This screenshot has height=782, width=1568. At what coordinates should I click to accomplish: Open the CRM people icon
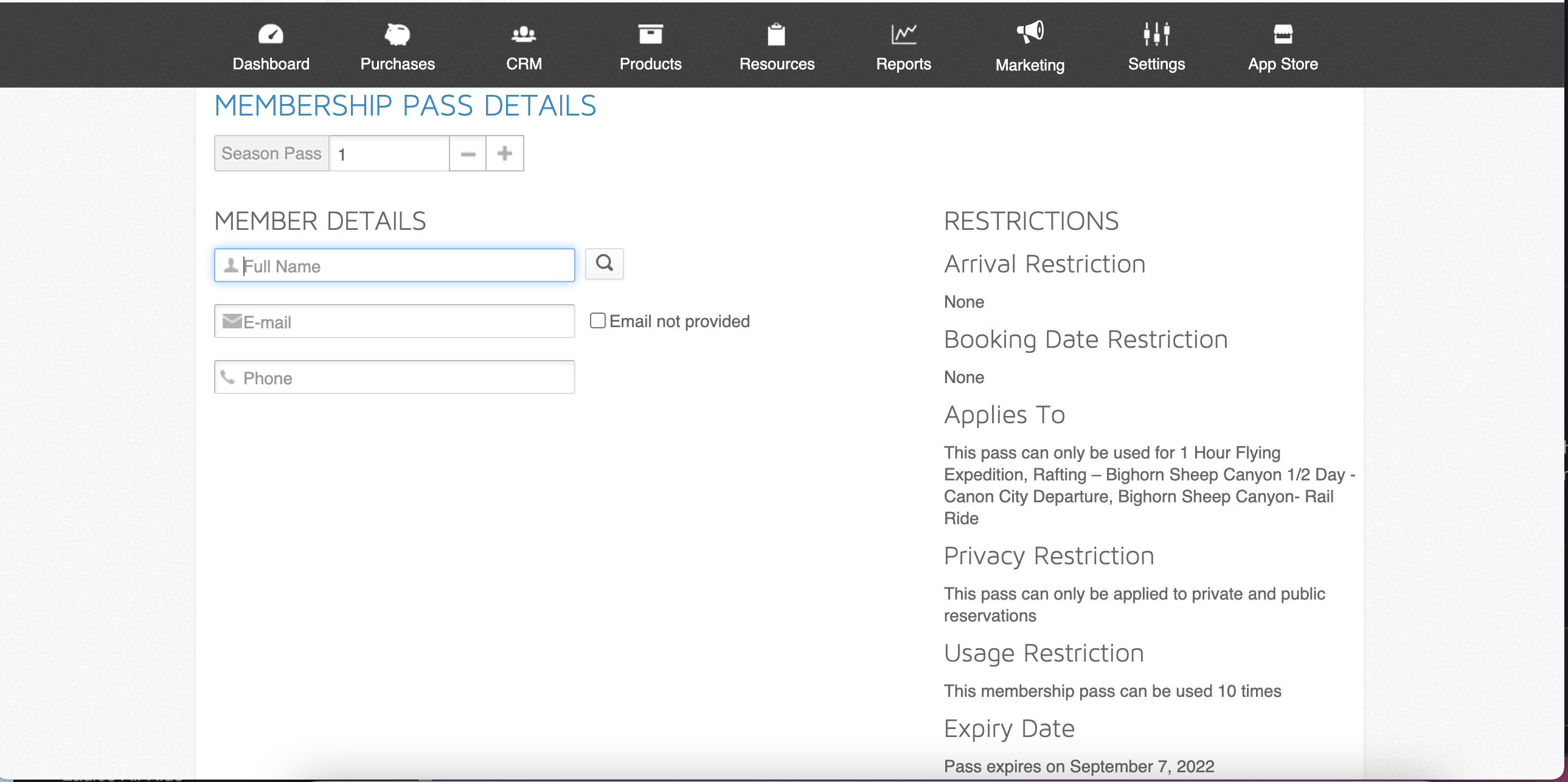[x=524, y=34]
